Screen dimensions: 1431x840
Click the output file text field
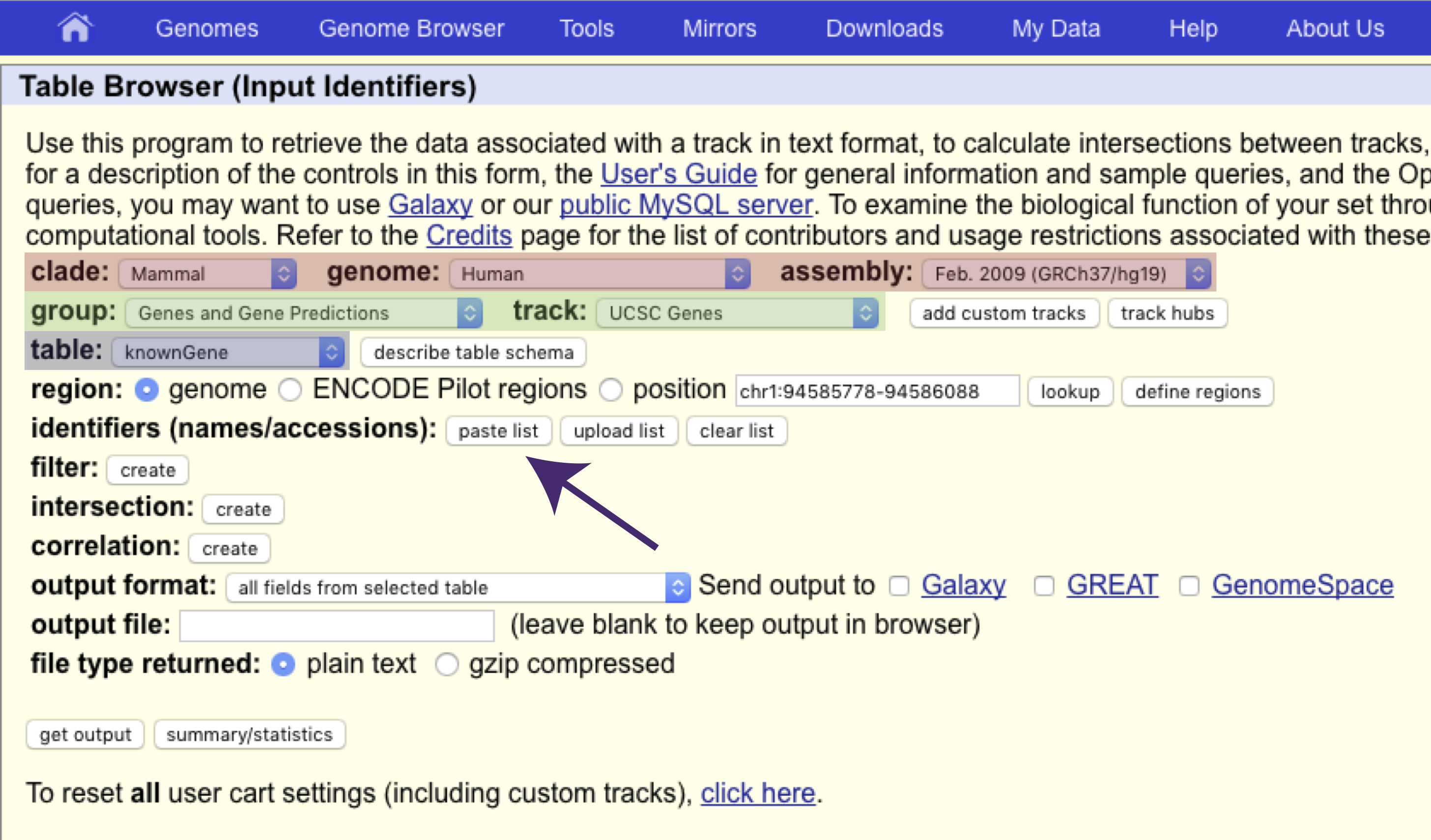tap(337, 625)
